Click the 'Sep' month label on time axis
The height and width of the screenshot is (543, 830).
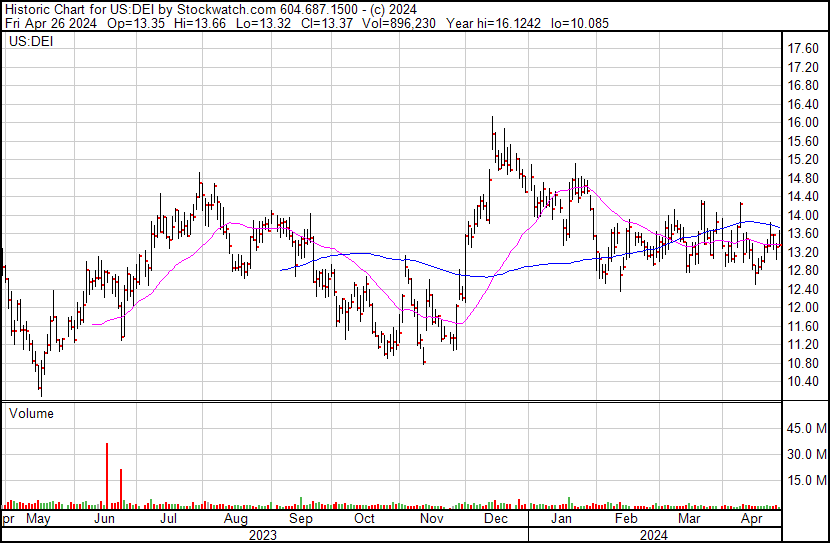[x=301, y=519]
